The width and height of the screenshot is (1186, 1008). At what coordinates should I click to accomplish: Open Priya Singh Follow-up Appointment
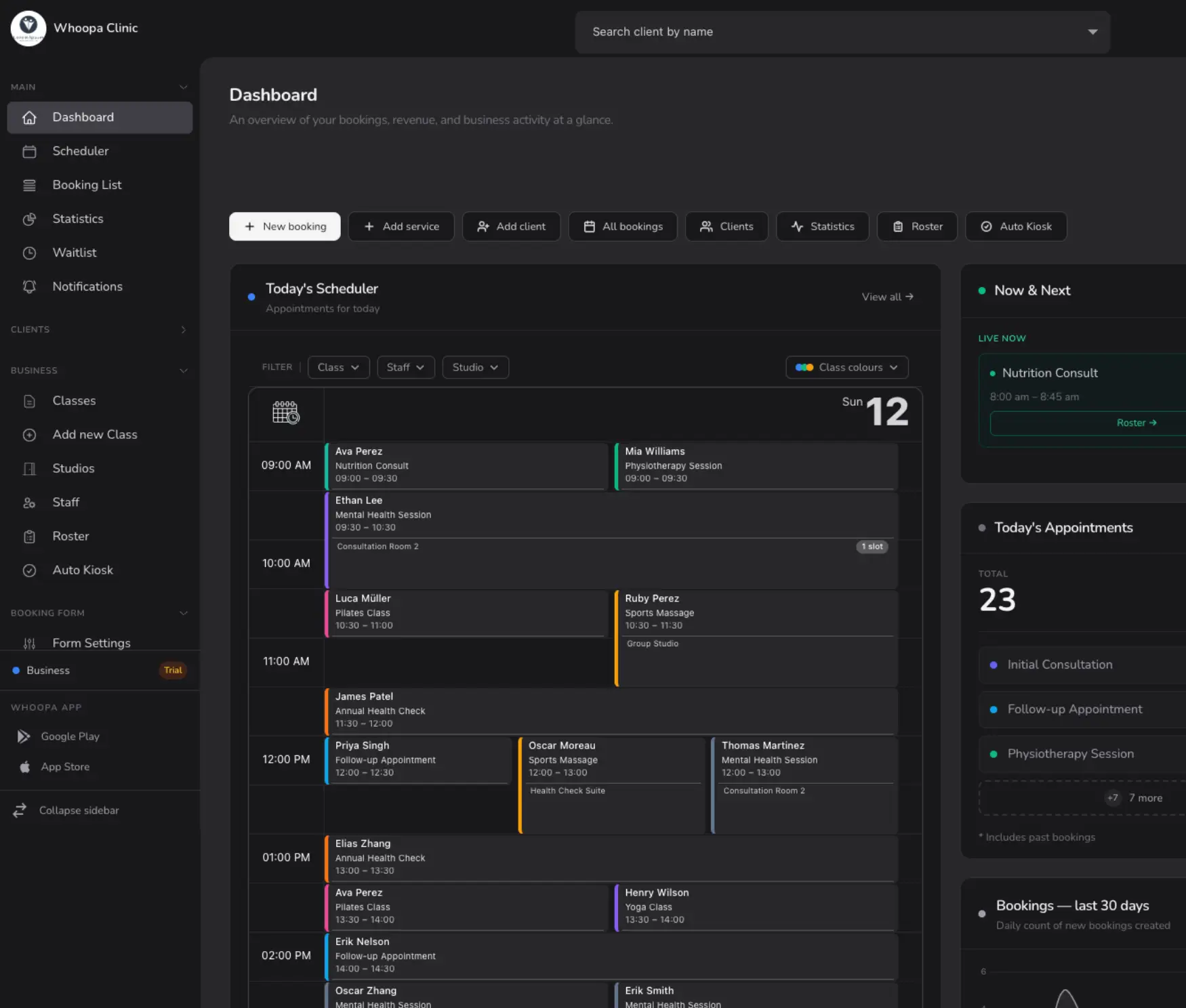pos(418,760)
